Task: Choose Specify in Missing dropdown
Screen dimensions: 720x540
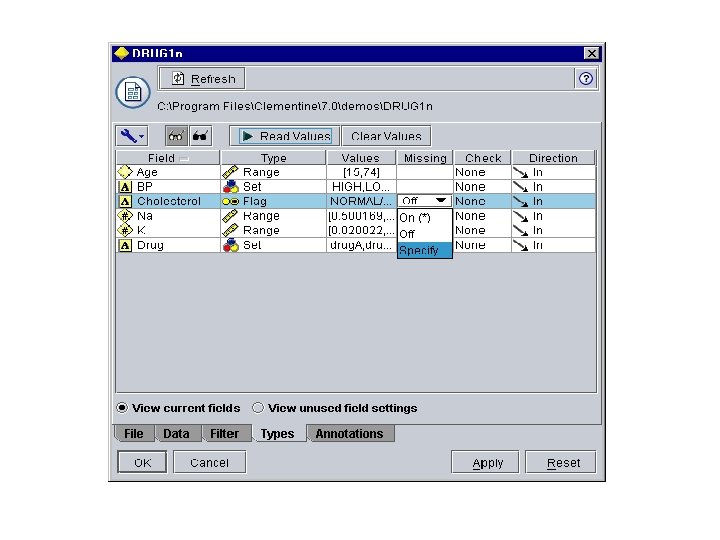Action: pyautogui.click(x=424, y=250)
